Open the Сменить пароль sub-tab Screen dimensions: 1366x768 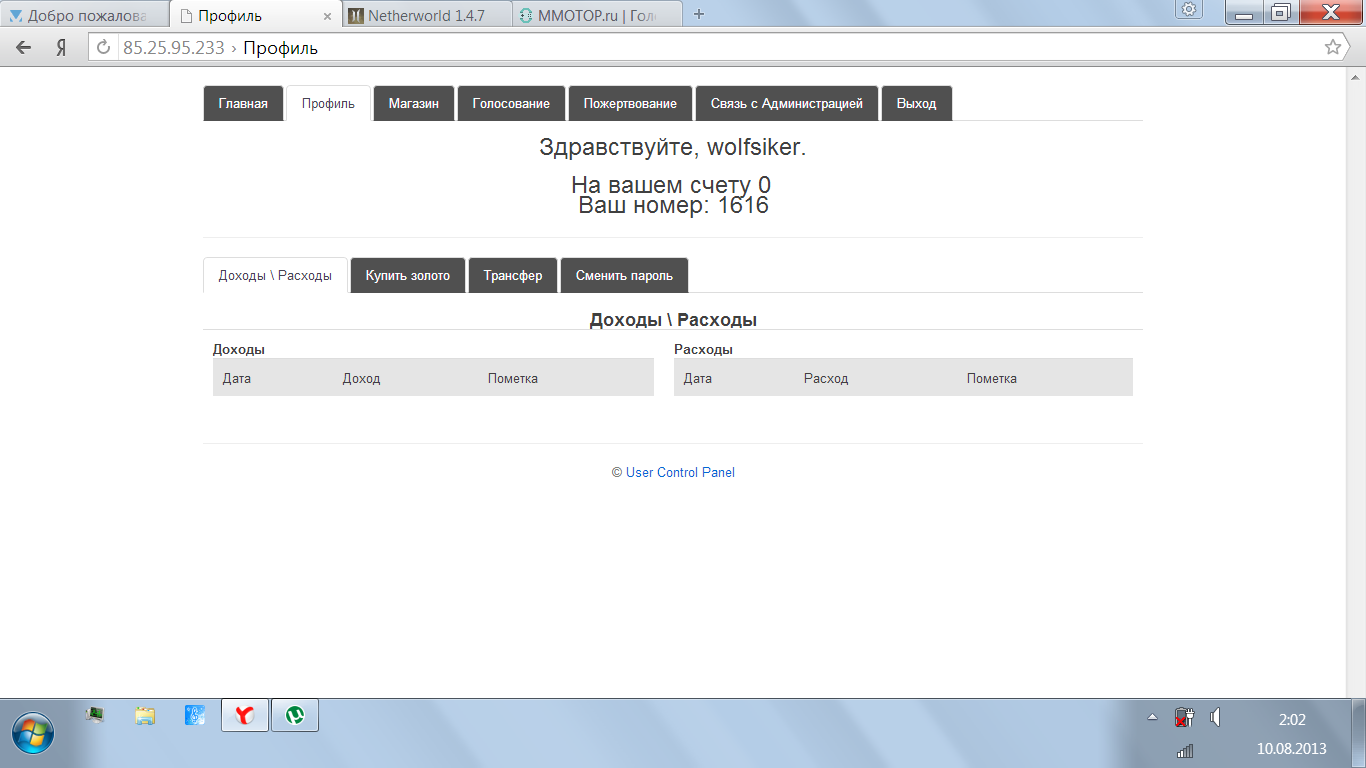[624, 275]
